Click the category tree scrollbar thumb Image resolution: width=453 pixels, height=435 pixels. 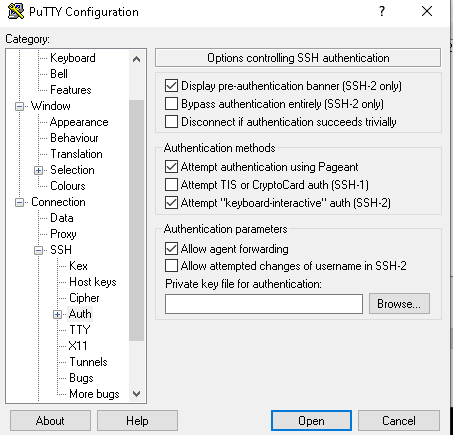(136, 220)
